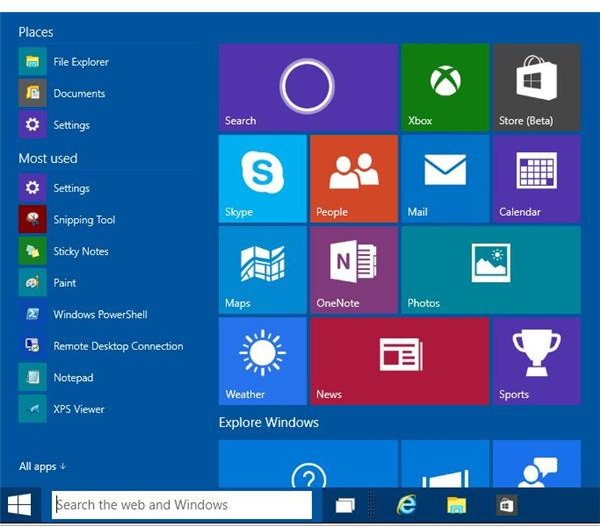Screen dimensions: 600x530
Task: Select the 'Remote Desktop Connection' label
Action: 118,346
